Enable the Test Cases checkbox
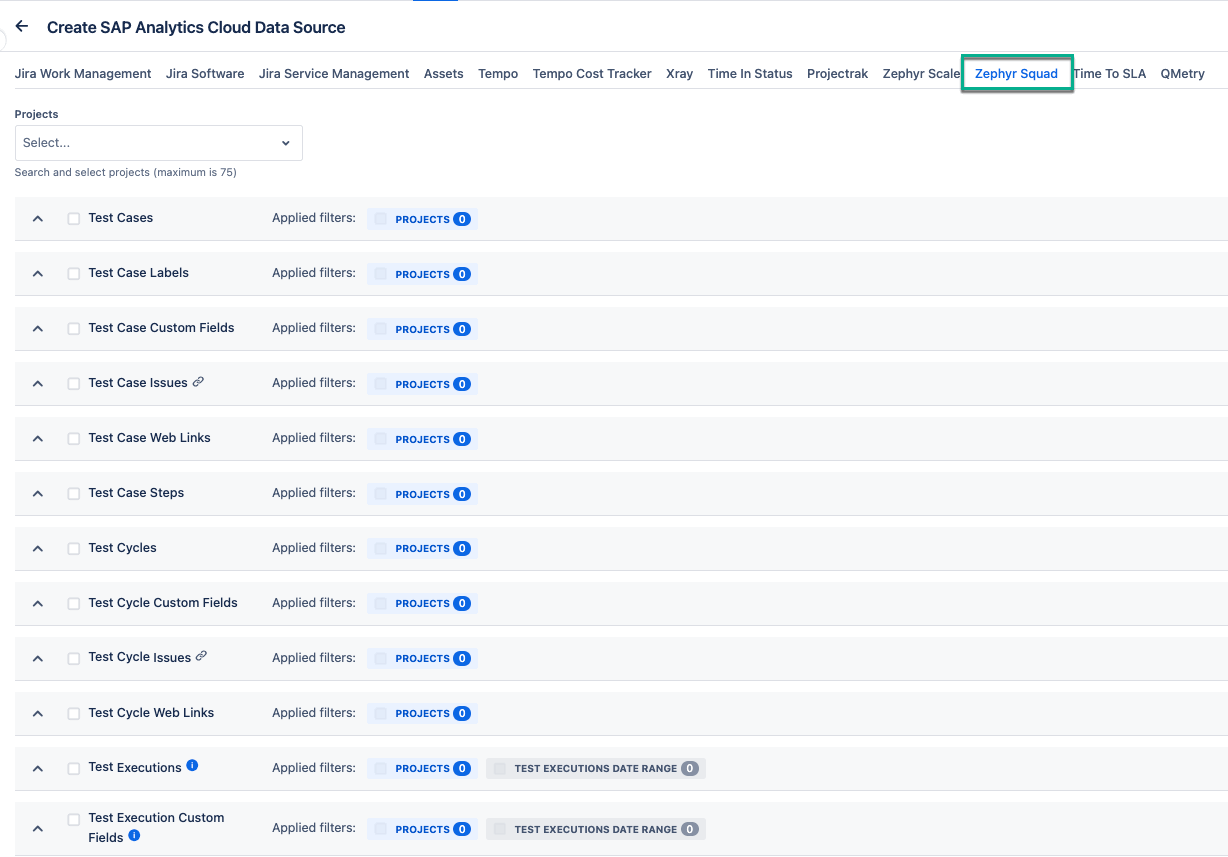Image resolution: width=1228 pixels, height=857 pixels. click(74, 219)
